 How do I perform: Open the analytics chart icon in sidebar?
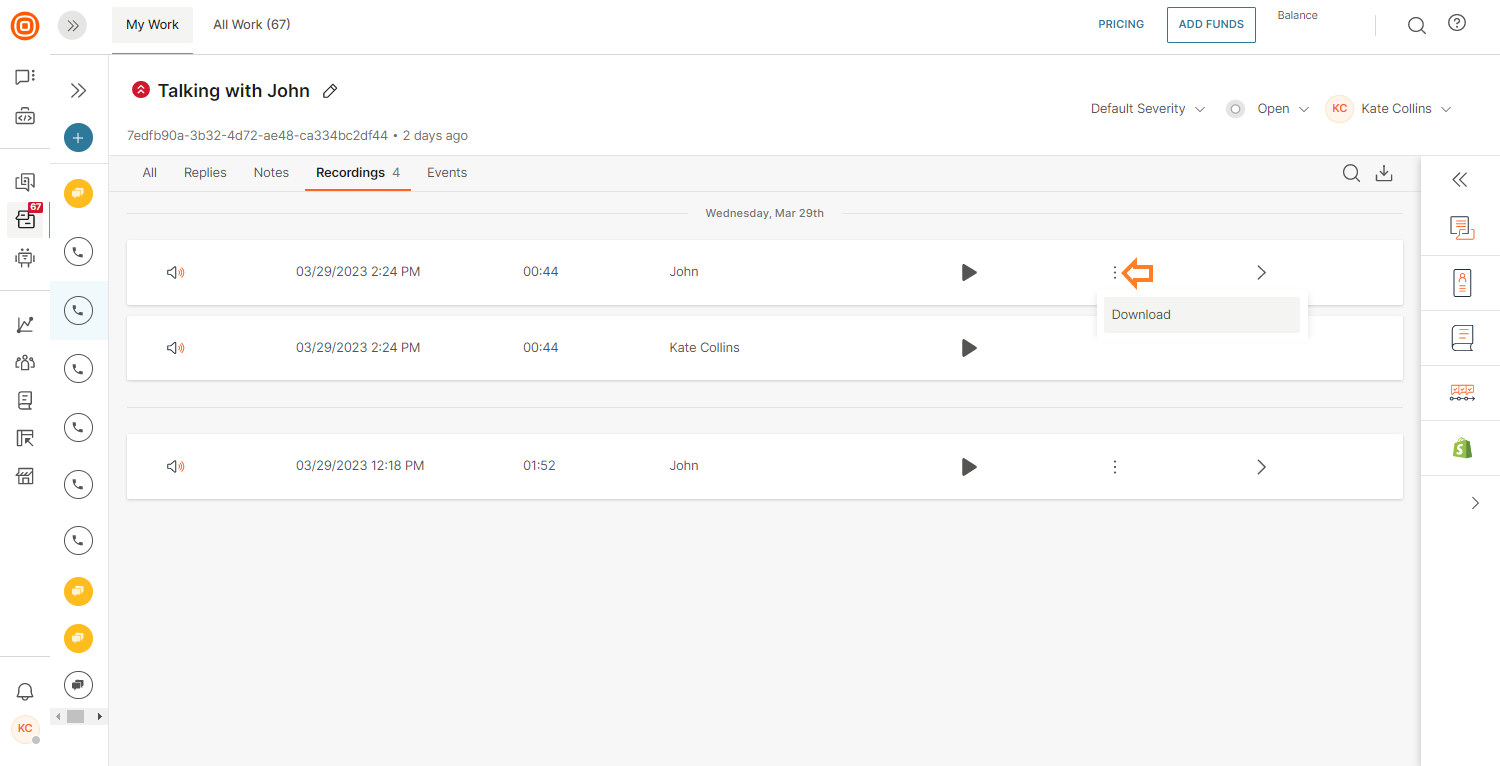point(25,325)
